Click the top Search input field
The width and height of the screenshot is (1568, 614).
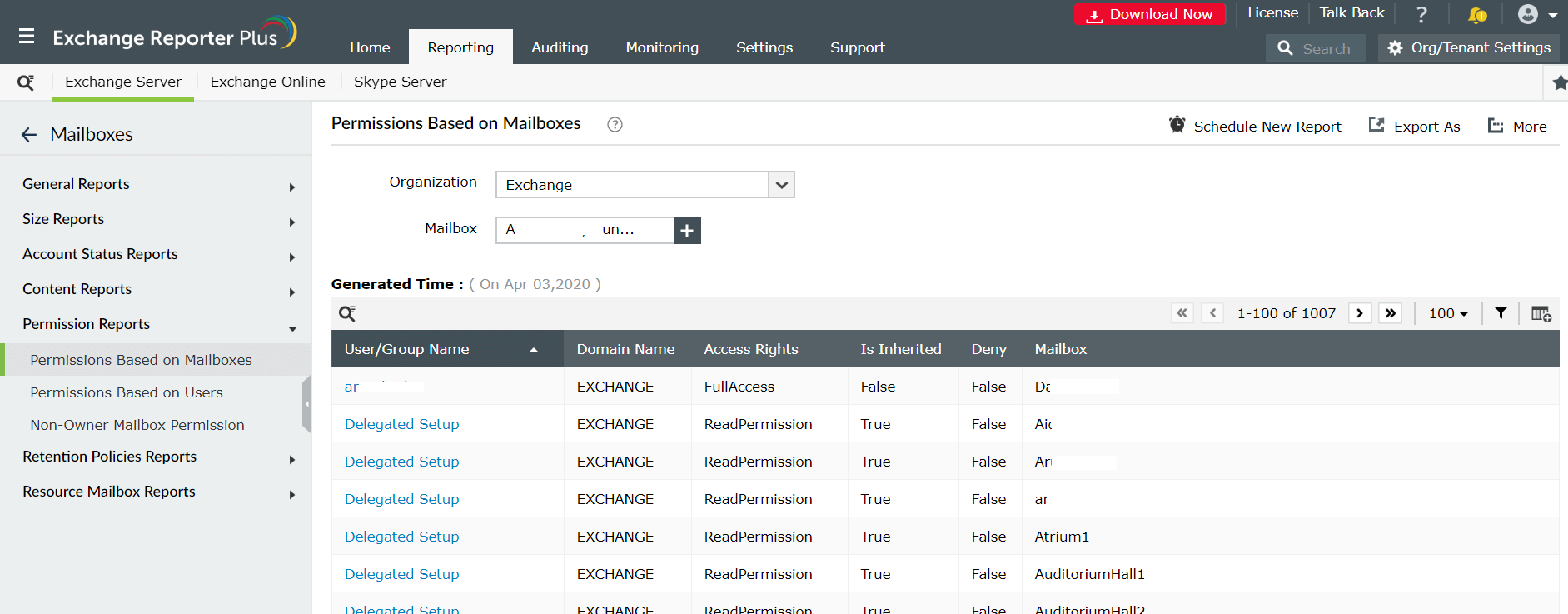[1326, 48]
